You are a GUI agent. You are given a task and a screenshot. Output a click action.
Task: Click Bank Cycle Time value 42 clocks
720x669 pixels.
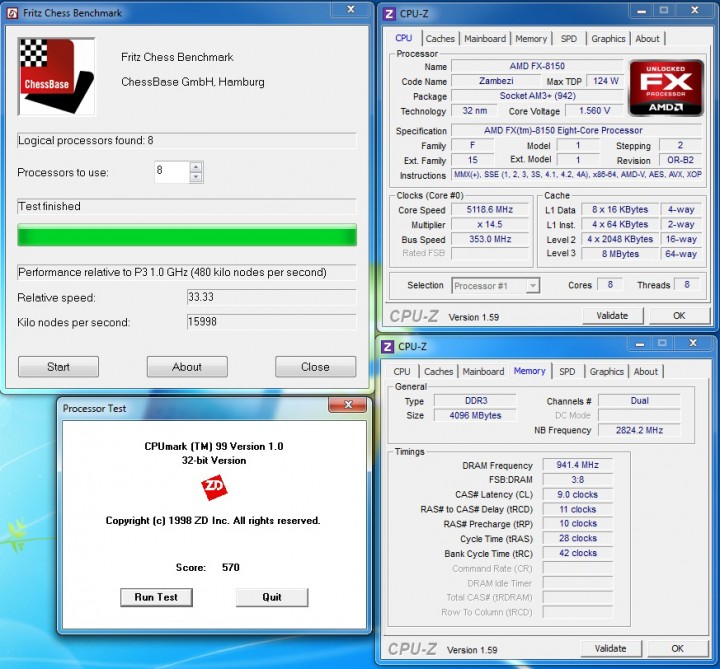tap(578, 553)
